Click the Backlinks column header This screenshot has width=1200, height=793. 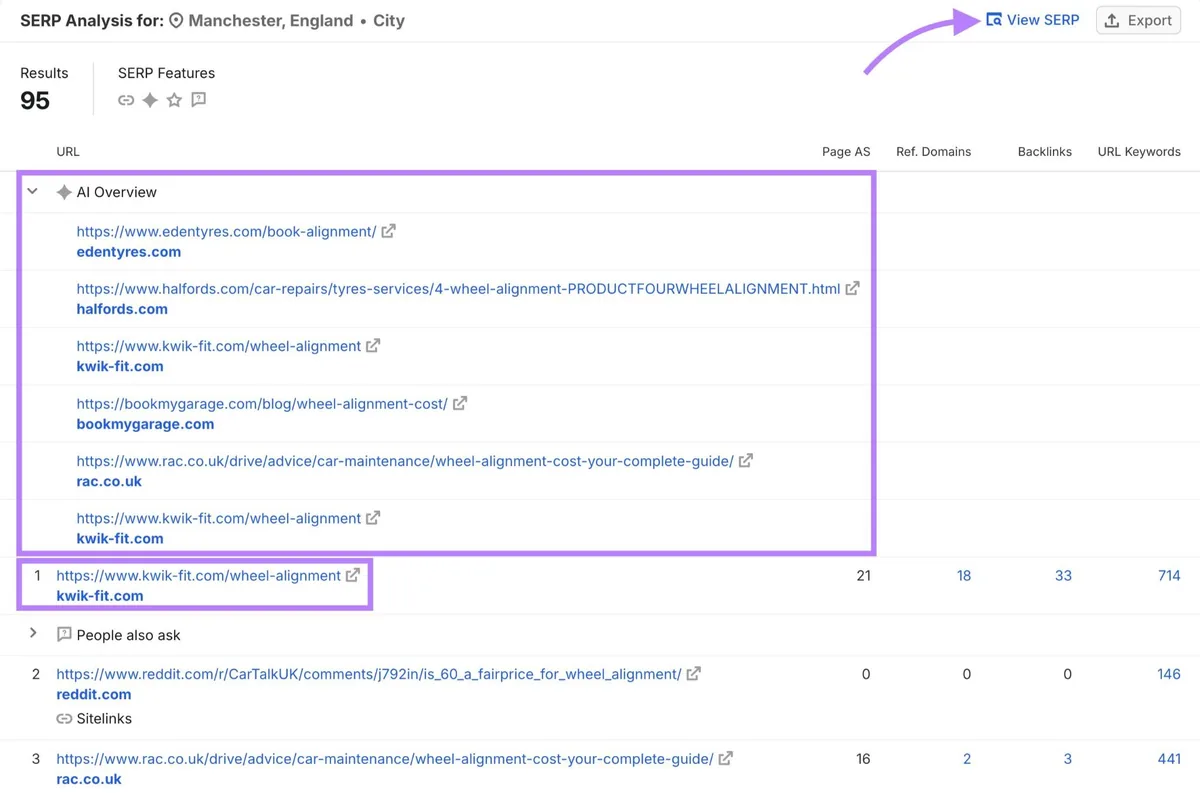[x=1044, y=152]
